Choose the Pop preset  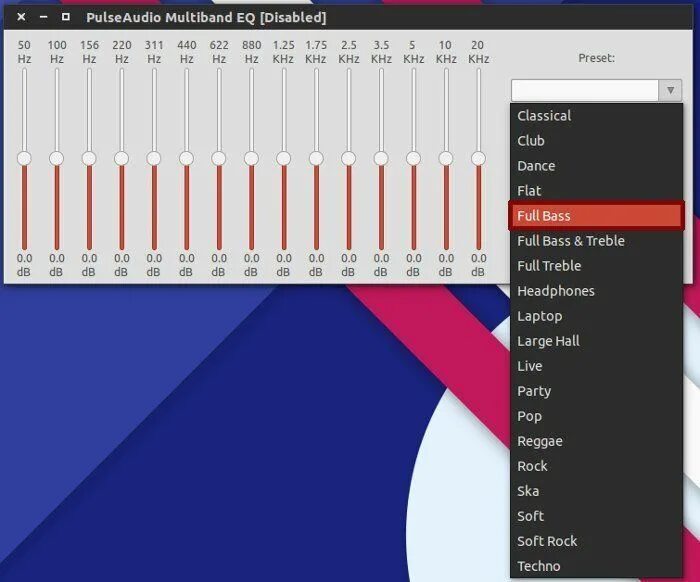pyautogui.click(x=596, y=416)
